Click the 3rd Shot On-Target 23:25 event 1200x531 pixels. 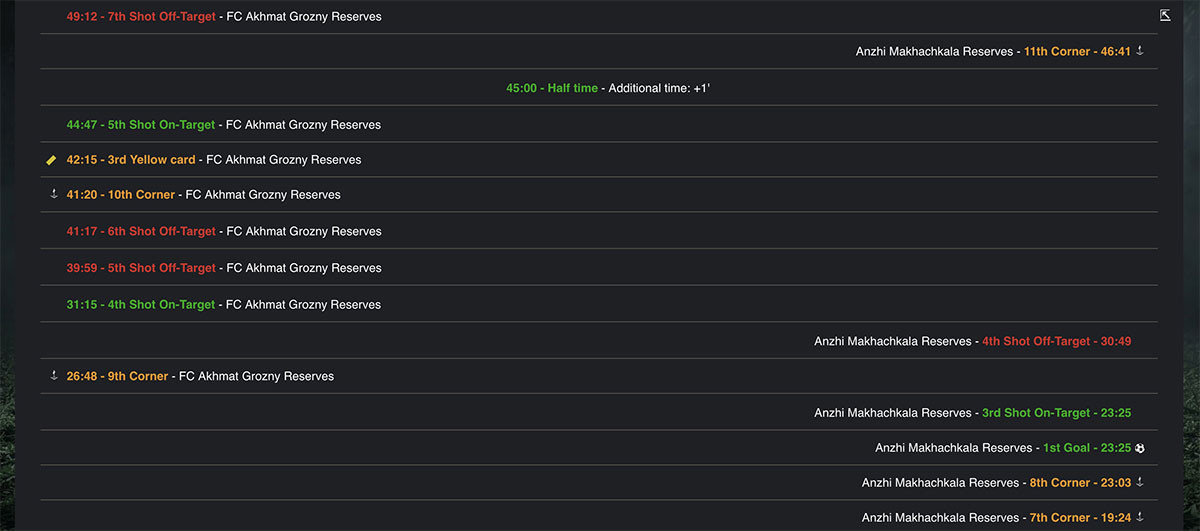point(1057,413)
